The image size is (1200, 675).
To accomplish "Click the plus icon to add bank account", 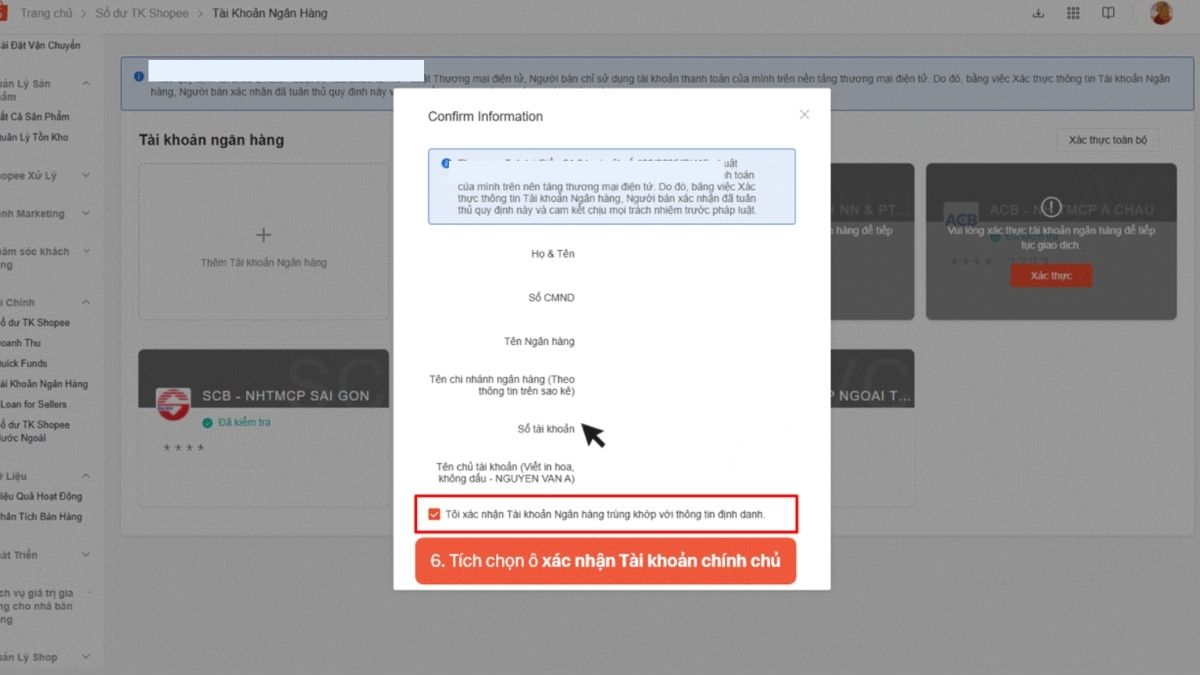I will [263, 235].
